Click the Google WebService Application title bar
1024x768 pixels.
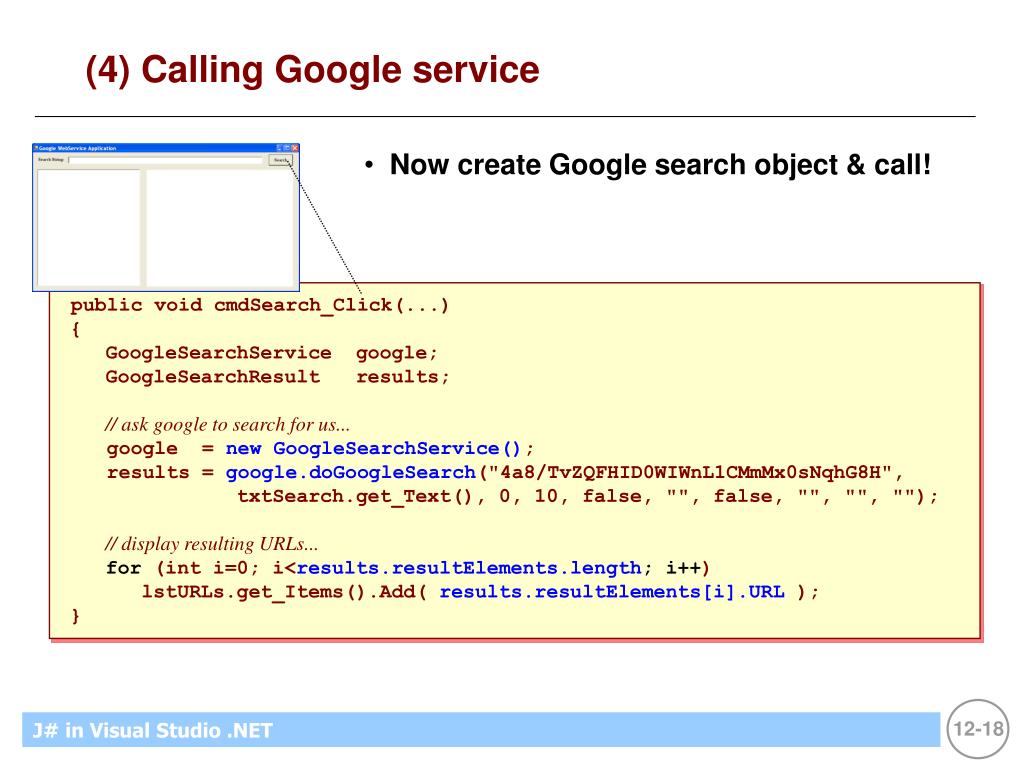point(166,148)
